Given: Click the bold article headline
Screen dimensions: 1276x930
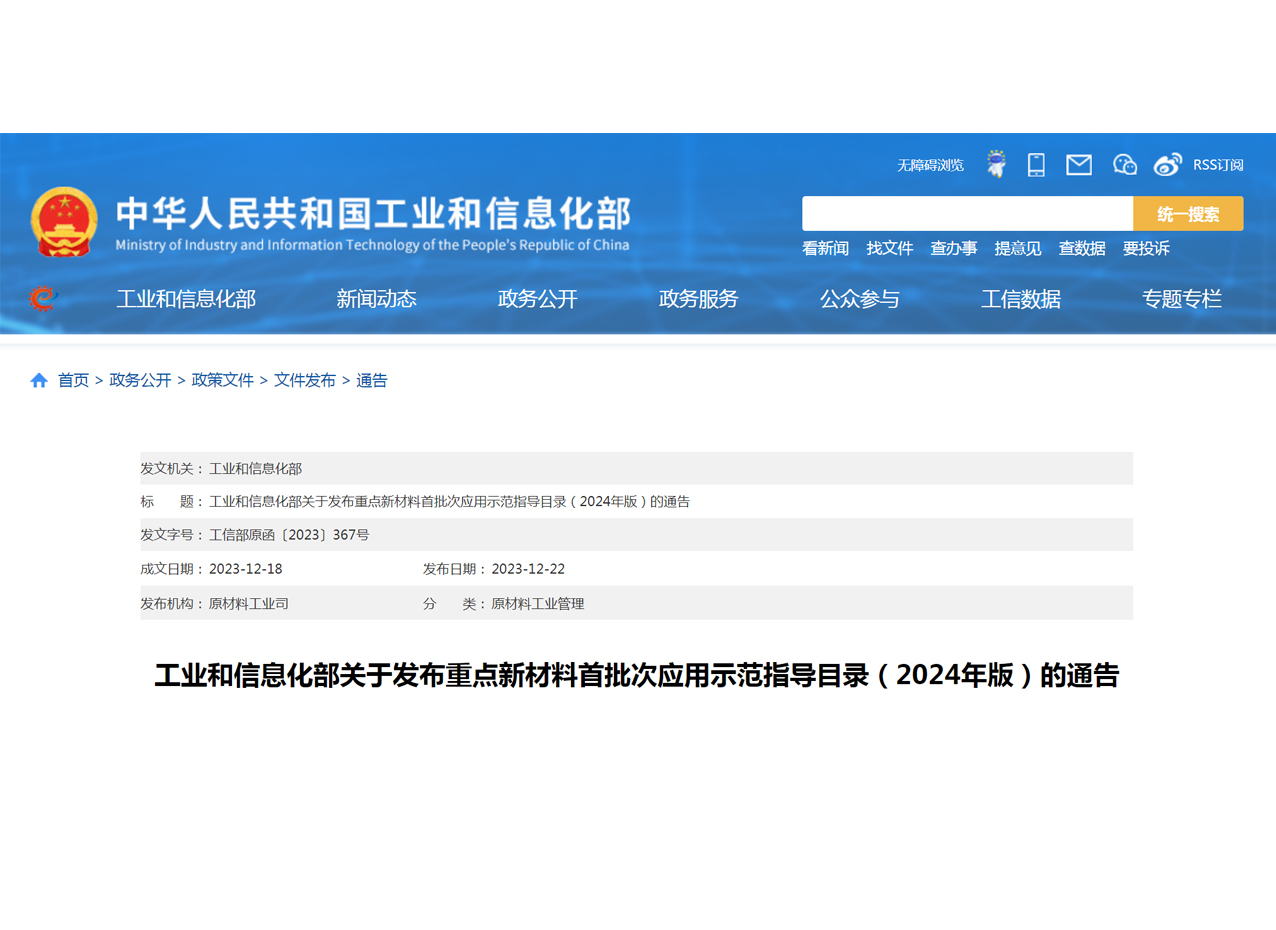Looking at the screenshot, I should [x=637, y=675].
